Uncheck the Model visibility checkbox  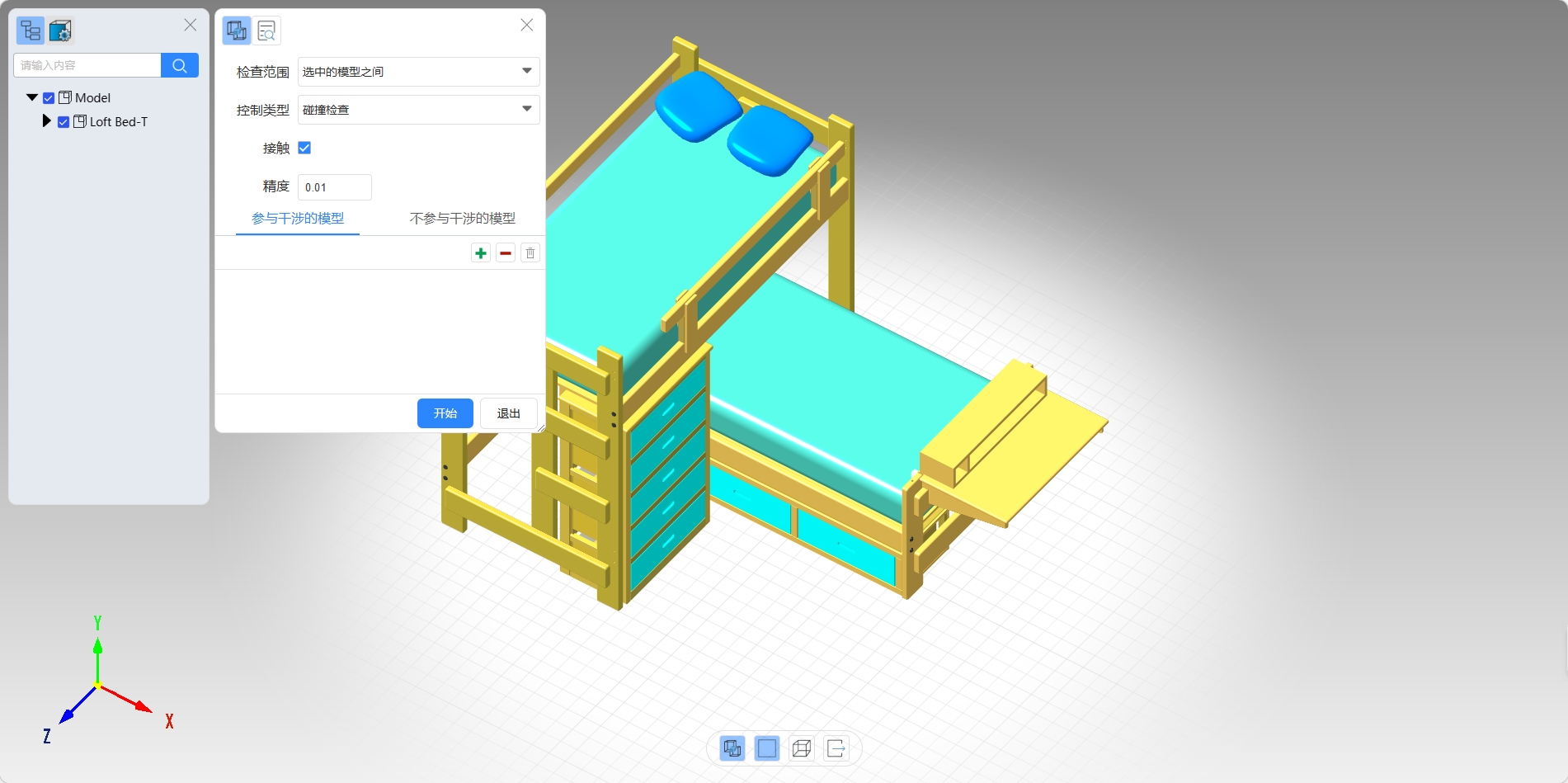point(49,98)
